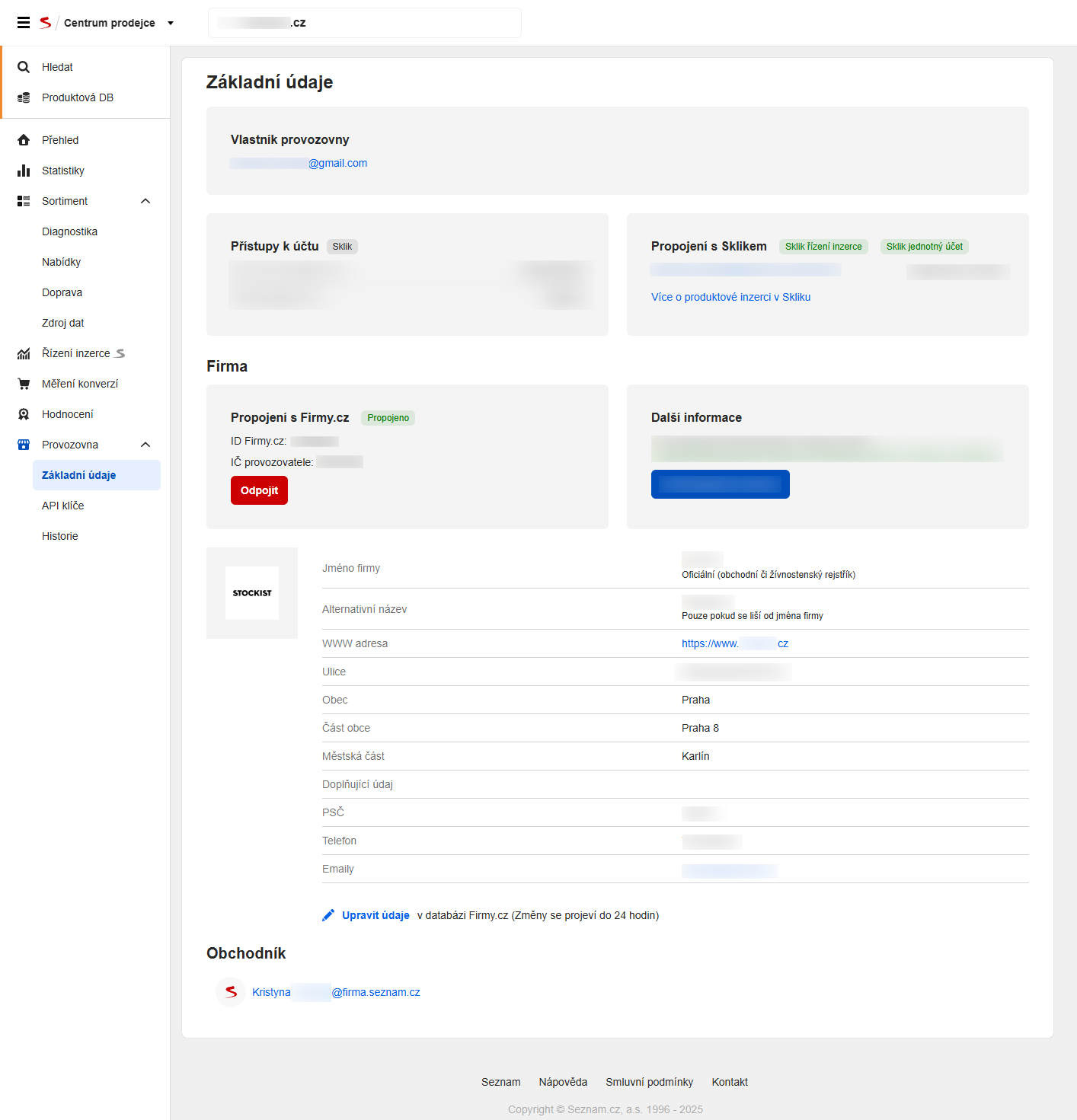Open Historie in the sidebar
This screenshot has width=1077, height=1120.
60,536
